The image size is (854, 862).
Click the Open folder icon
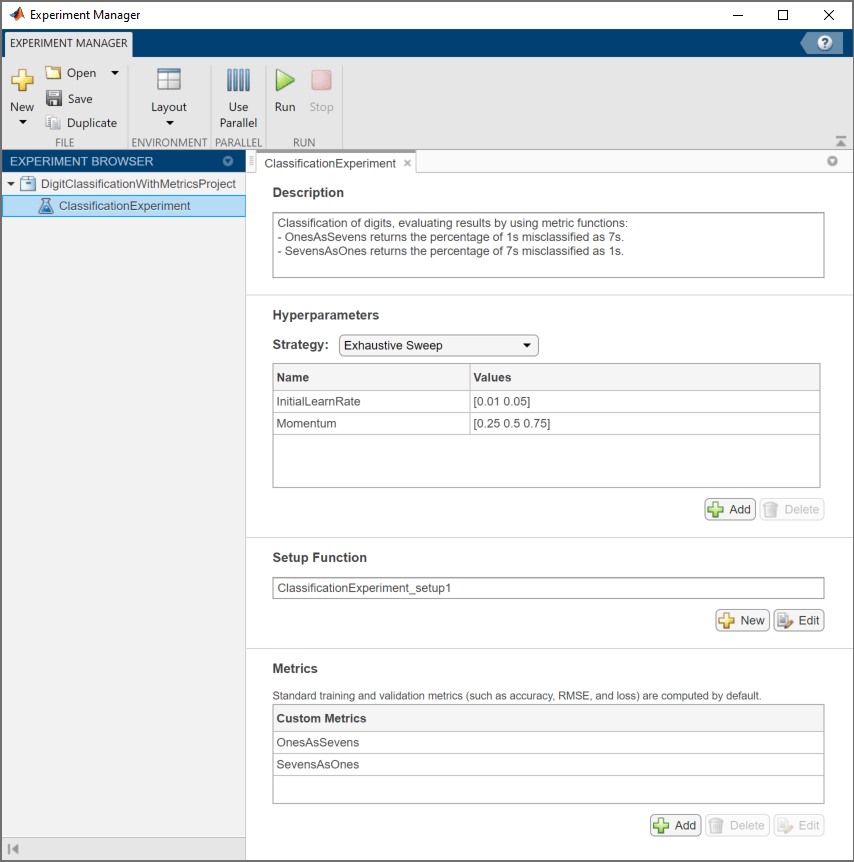click(x=53, y=73)
